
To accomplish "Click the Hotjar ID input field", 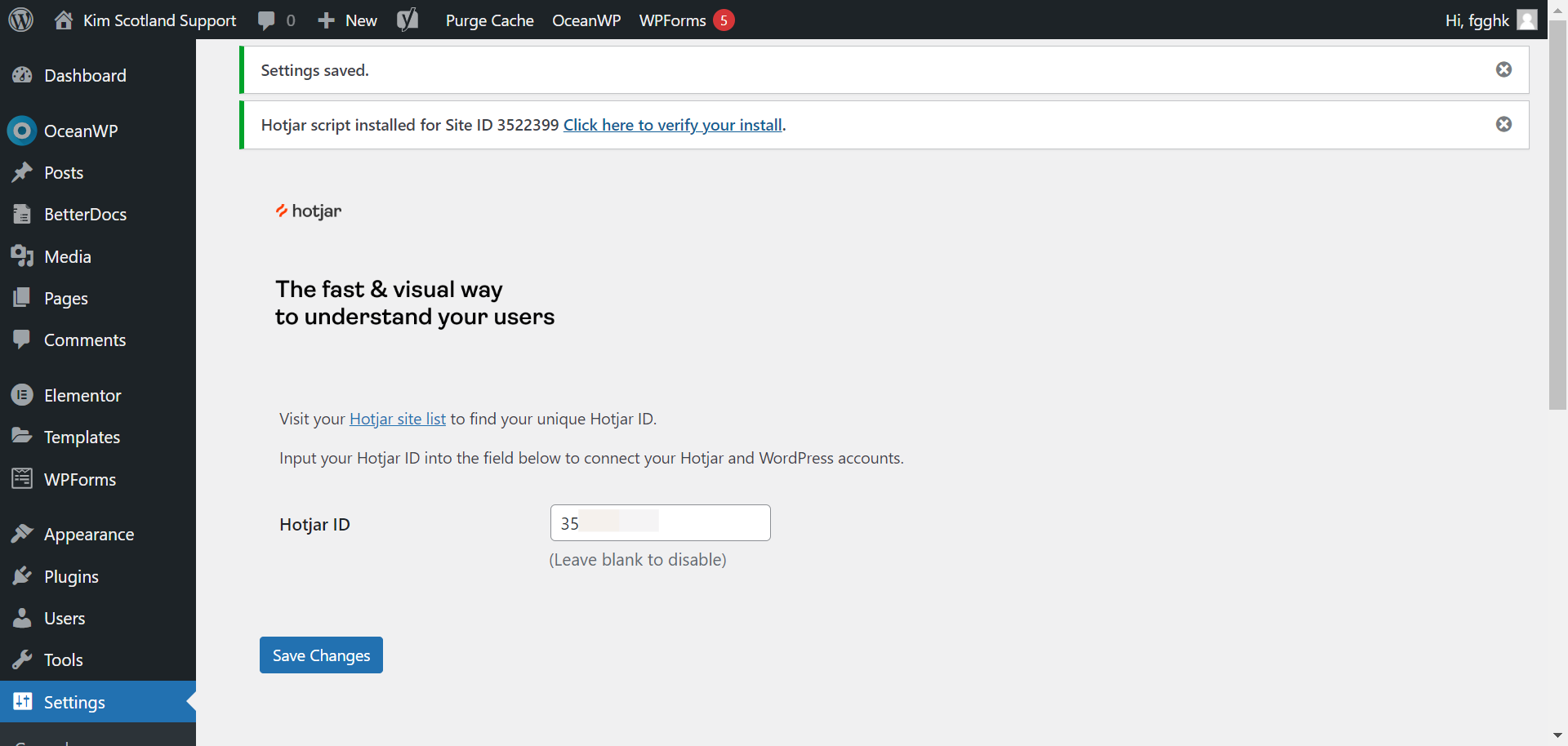I will (660, 522).
